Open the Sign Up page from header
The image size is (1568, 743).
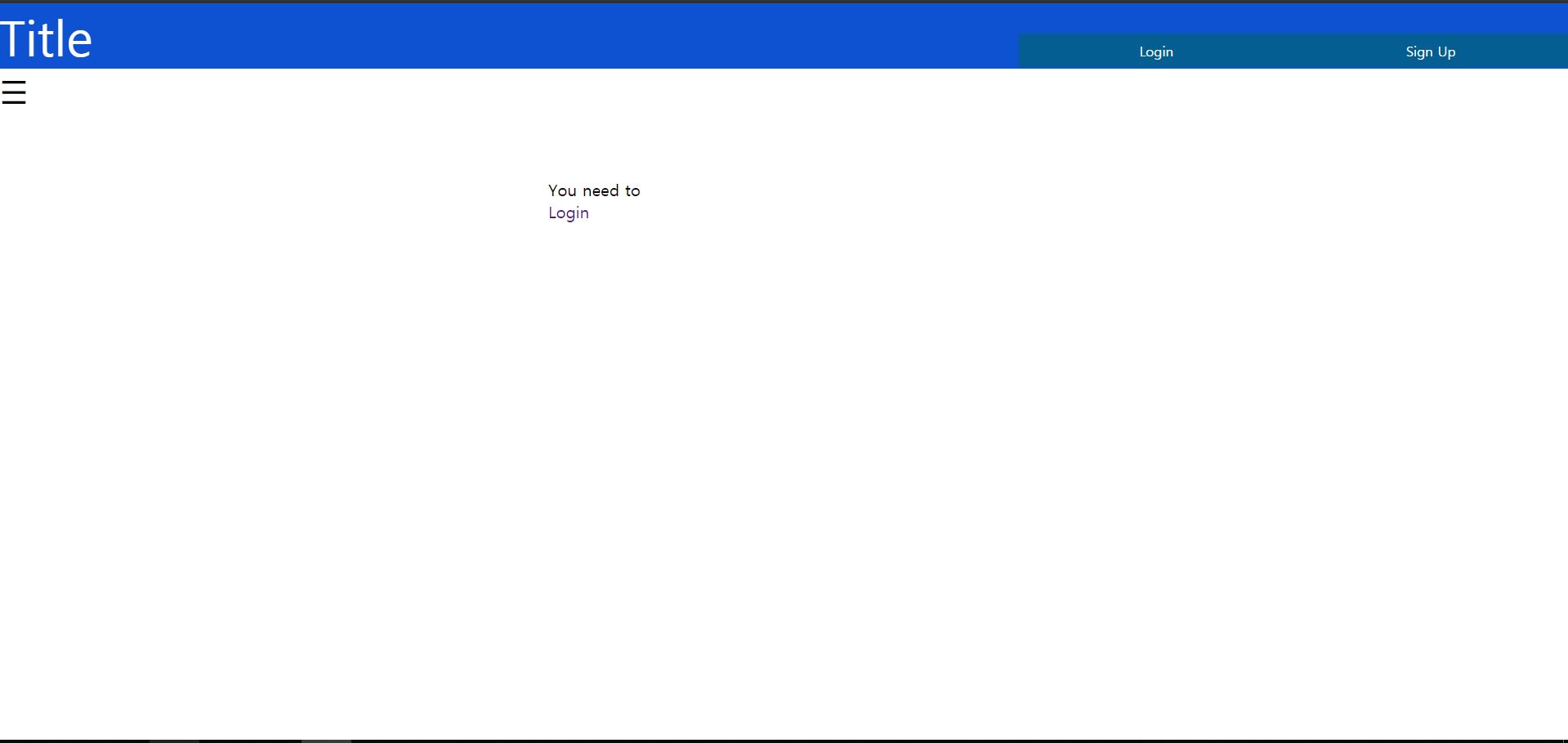pyautogui.click(x=1430, y=51)
